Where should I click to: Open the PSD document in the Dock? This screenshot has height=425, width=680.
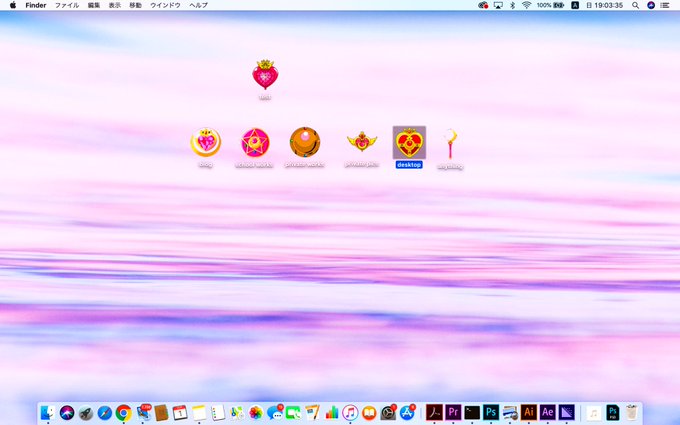(613, 412)
